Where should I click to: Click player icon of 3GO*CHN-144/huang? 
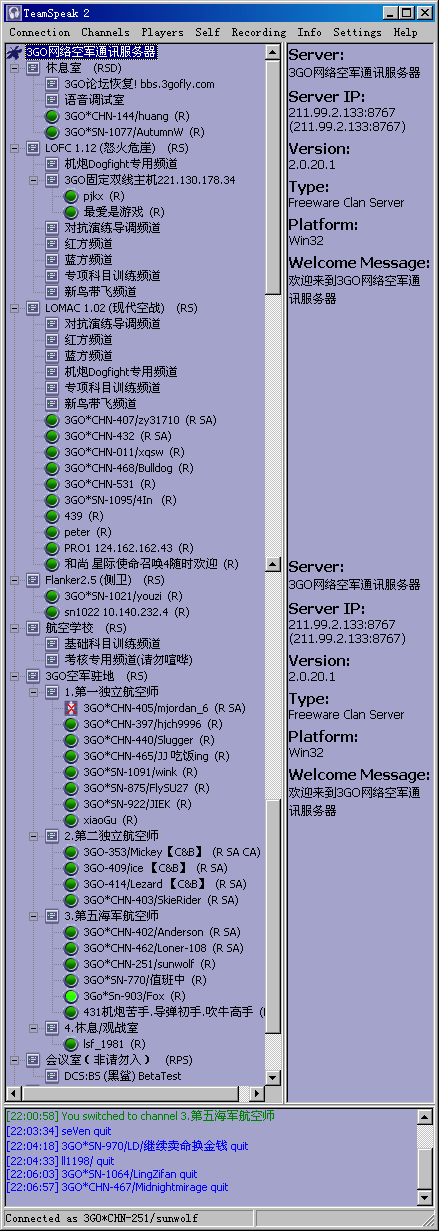click(52, 116)
